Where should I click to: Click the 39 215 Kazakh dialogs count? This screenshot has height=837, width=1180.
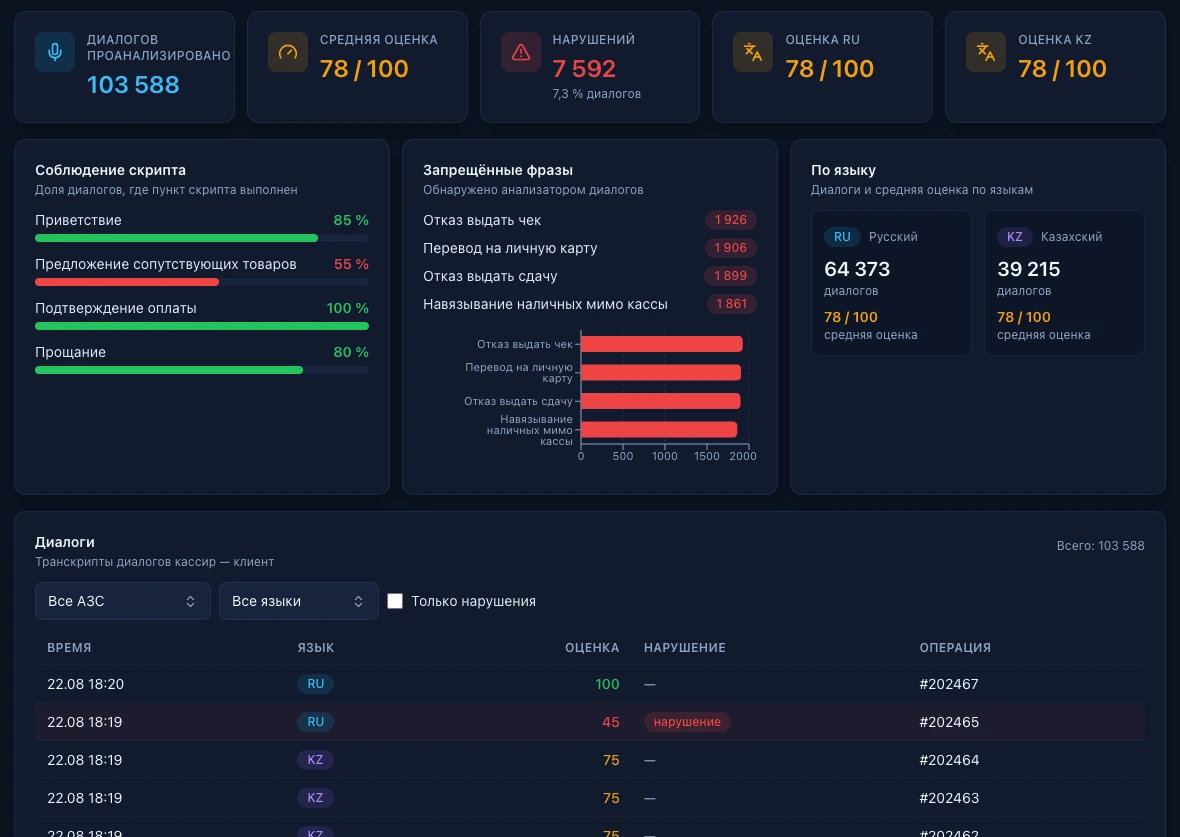point(1029,269)
